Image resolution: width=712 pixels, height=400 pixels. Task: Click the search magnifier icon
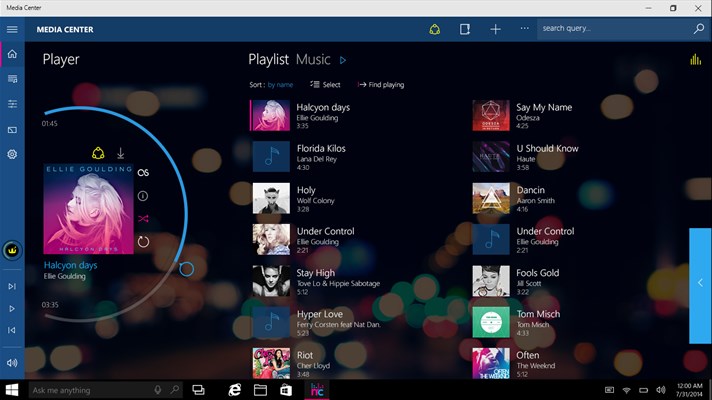pyautogui.click(x=699, y=29)
